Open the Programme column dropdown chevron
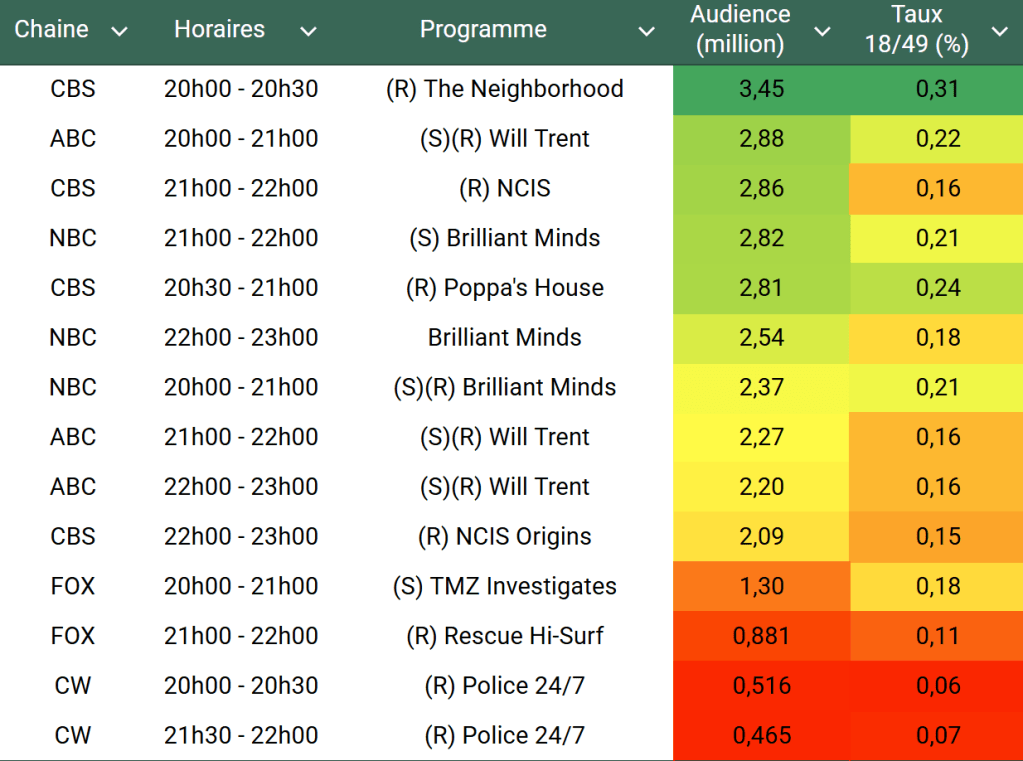 (647, 32)
